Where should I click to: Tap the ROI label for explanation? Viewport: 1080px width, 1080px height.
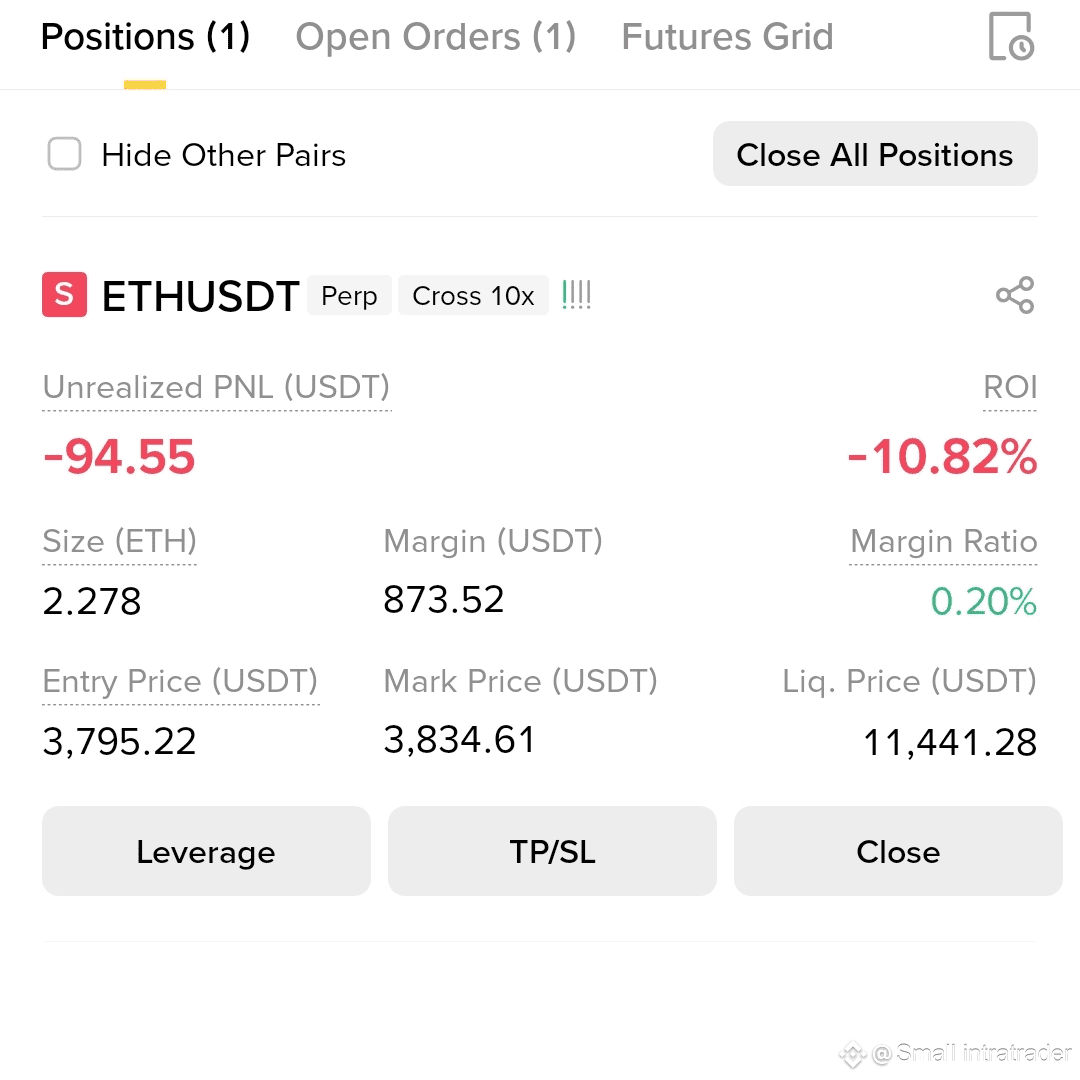(x=1010, y=387)
